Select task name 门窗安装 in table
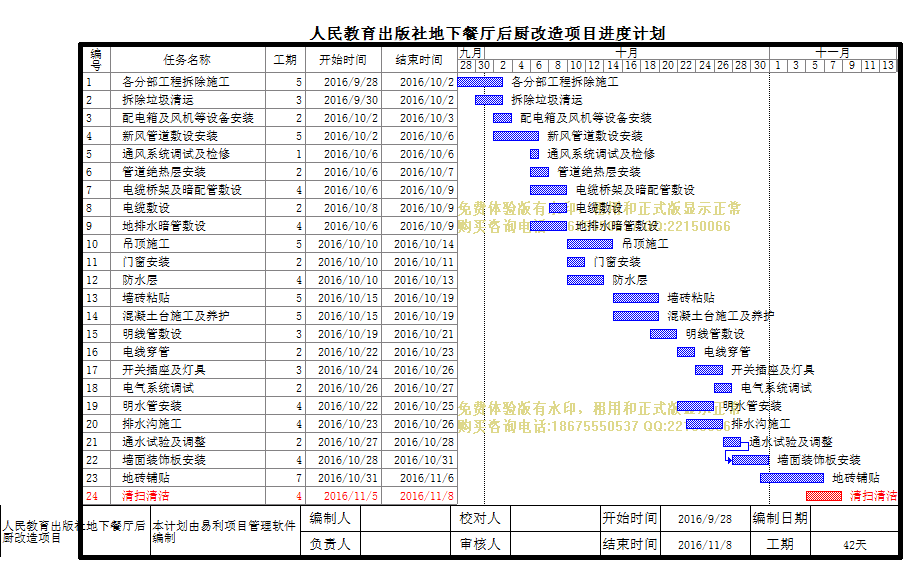 click(x=146, y=262)
